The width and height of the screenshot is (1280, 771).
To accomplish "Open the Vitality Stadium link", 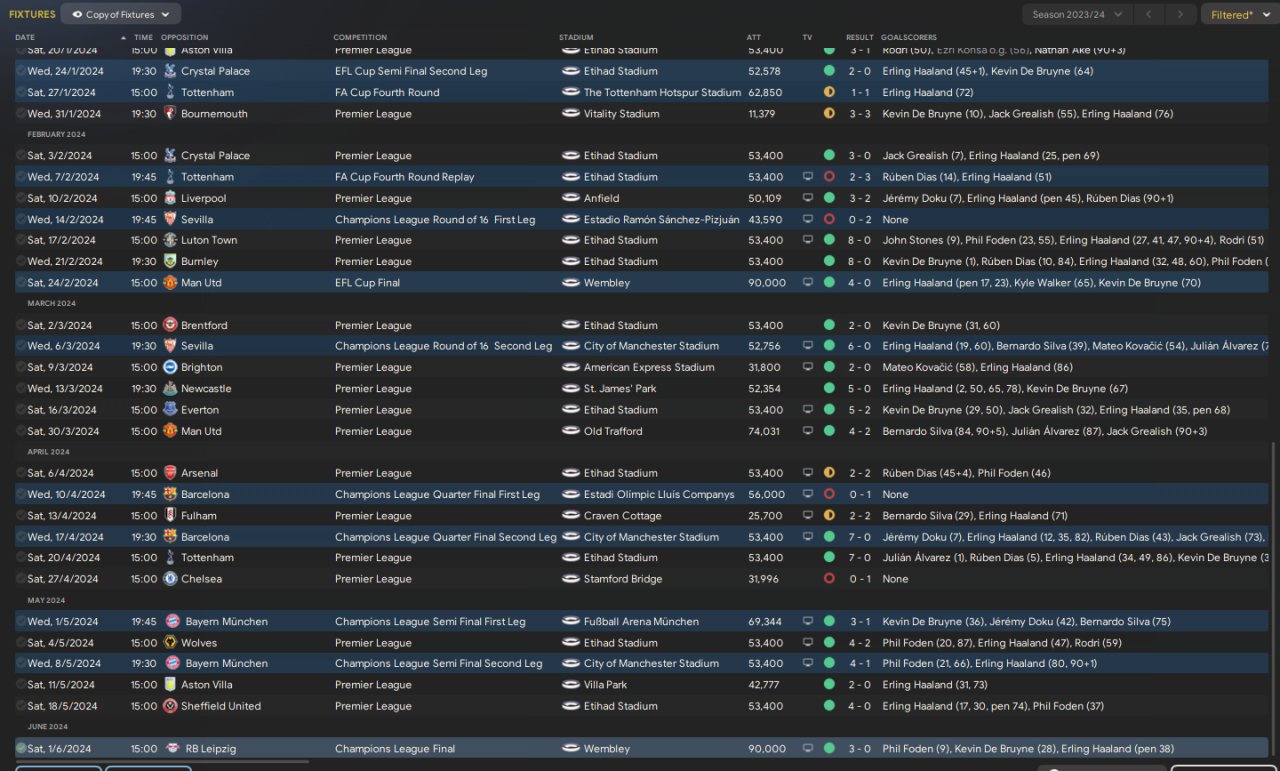I will coord(621,114).
